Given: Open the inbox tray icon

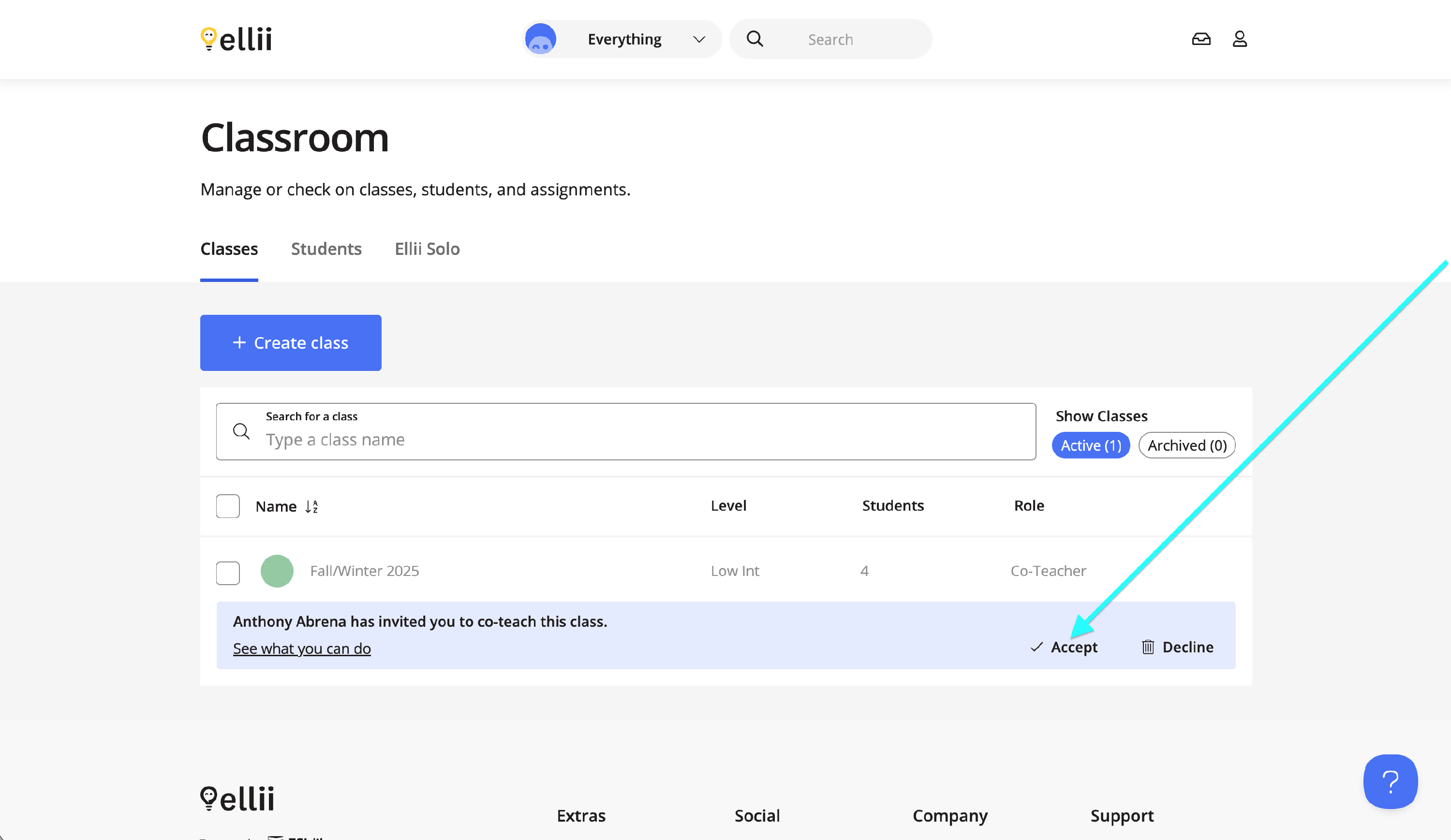Looking at the screenshot, I should click(1201, 39).
